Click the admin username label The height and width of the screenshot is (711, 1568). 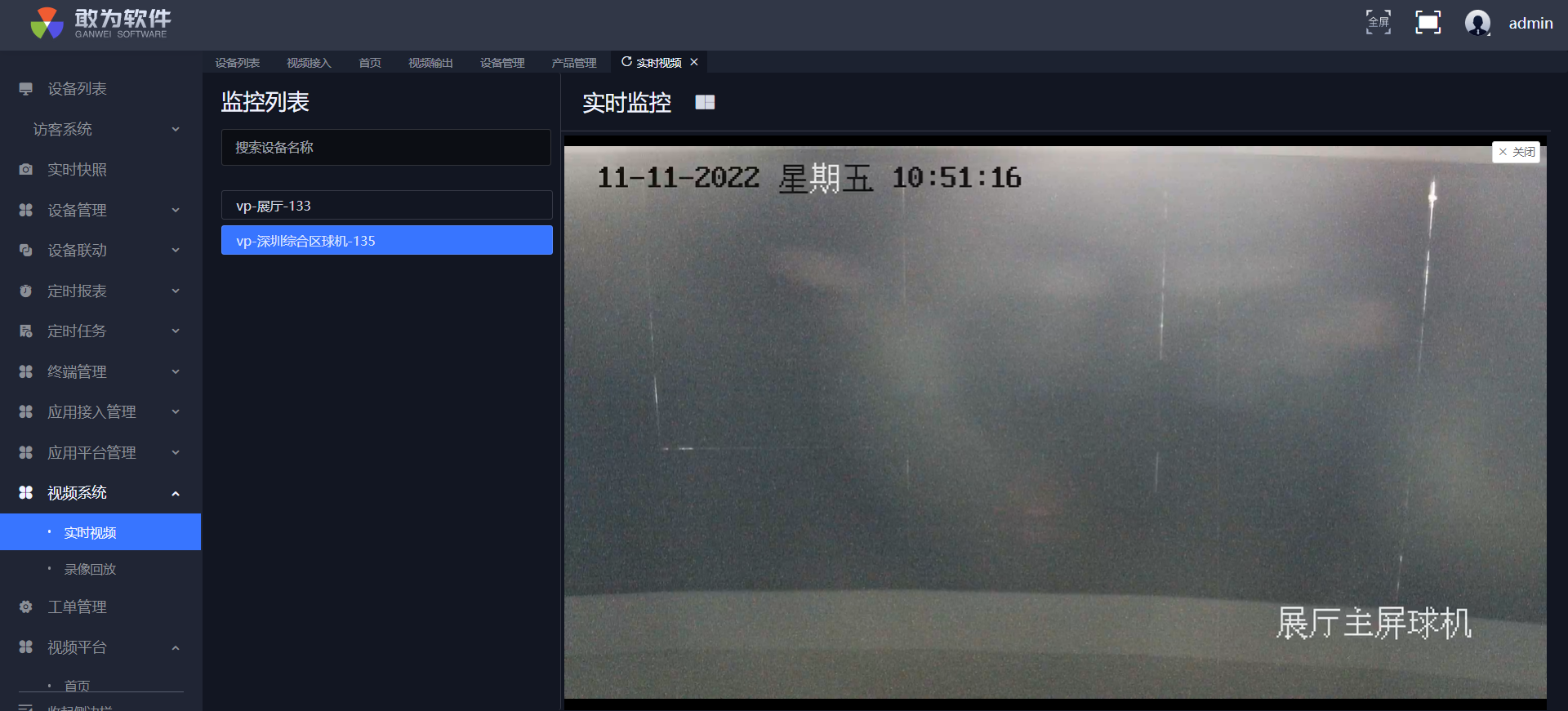click(x=1530, y=24)
